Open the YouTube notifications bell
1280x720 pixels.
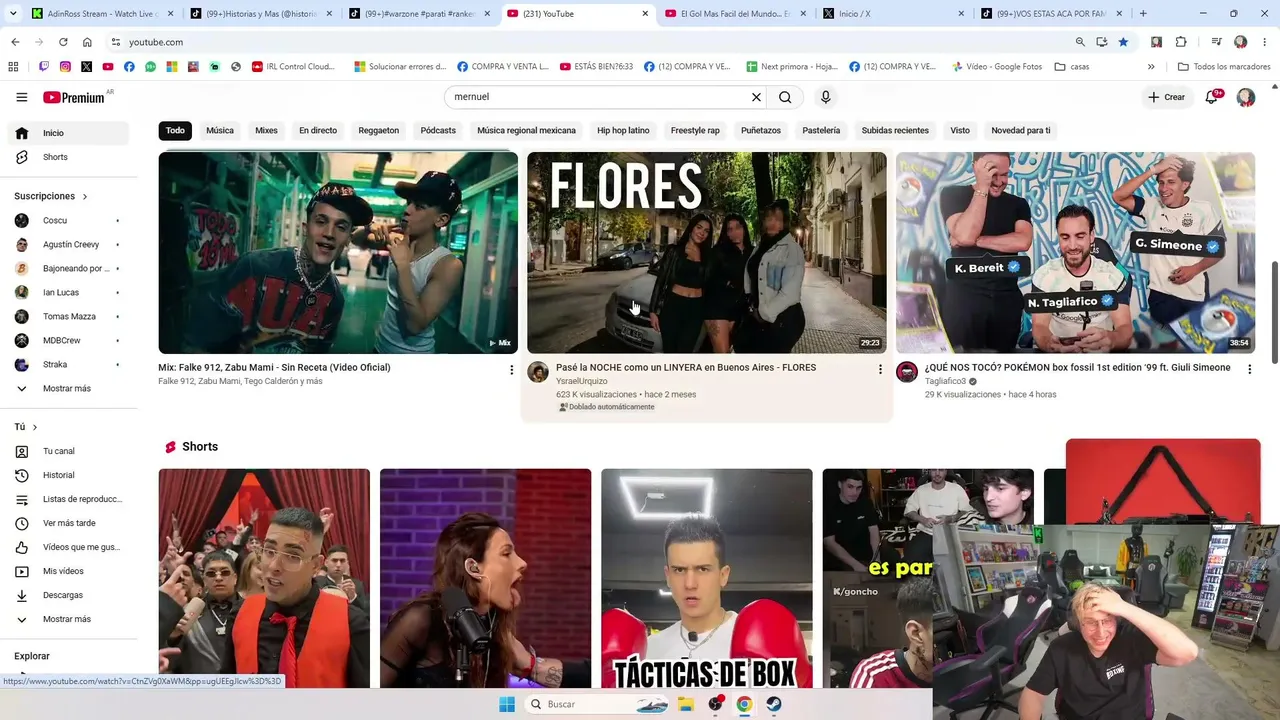1212,97
